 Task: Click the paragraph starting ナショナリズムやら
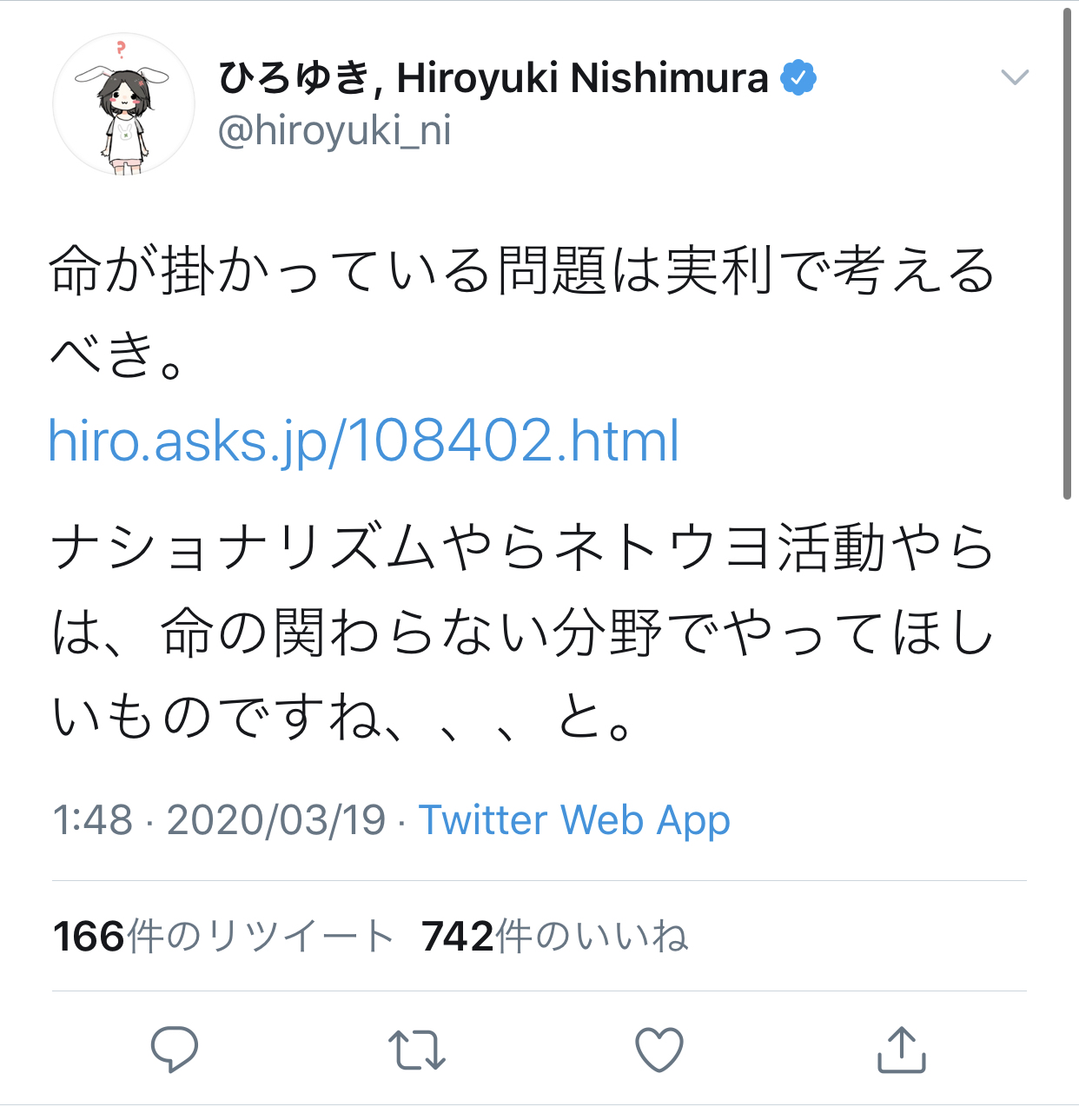[521, 632]
